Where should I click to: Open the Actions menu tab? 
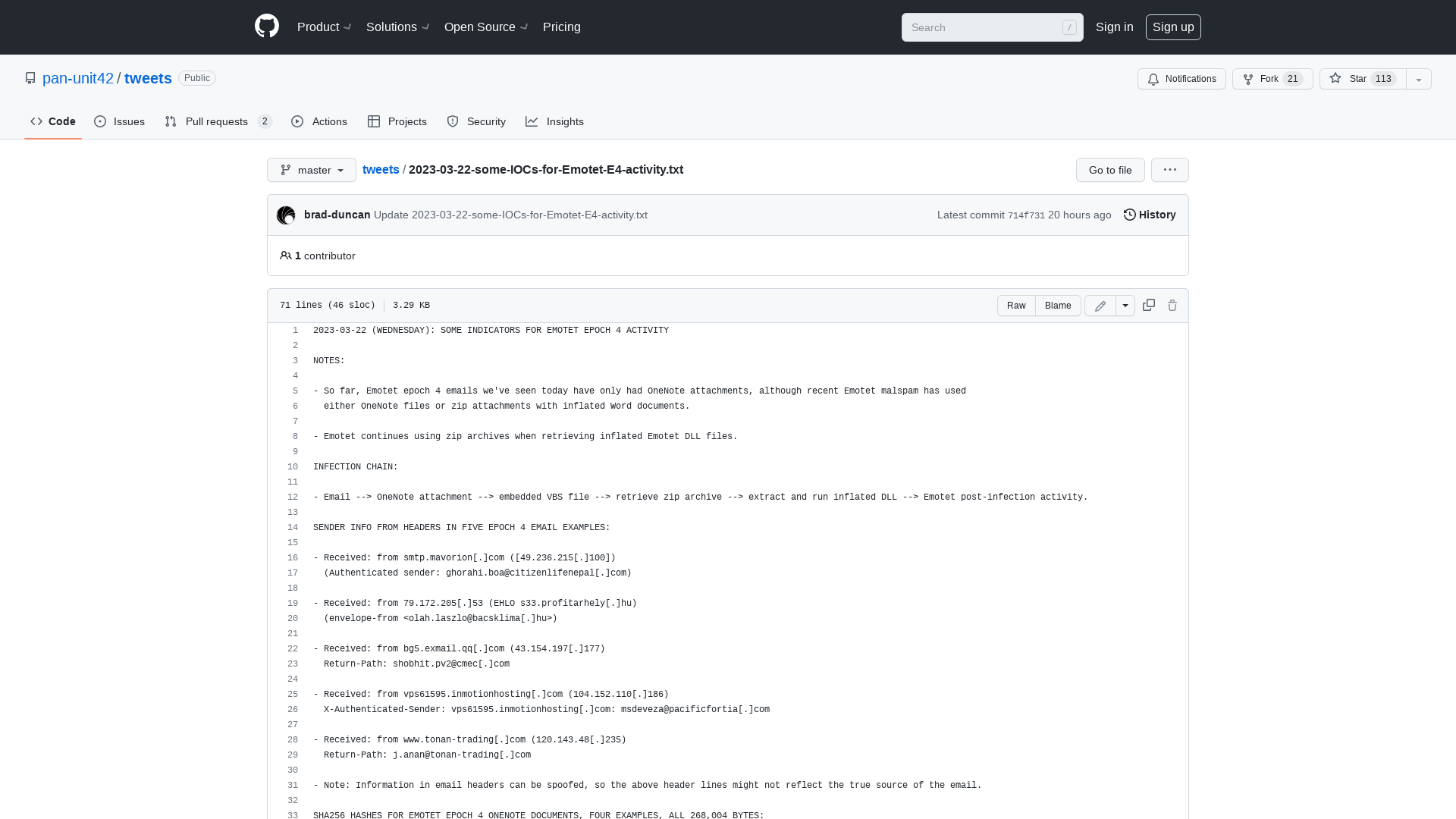(320, 121)
